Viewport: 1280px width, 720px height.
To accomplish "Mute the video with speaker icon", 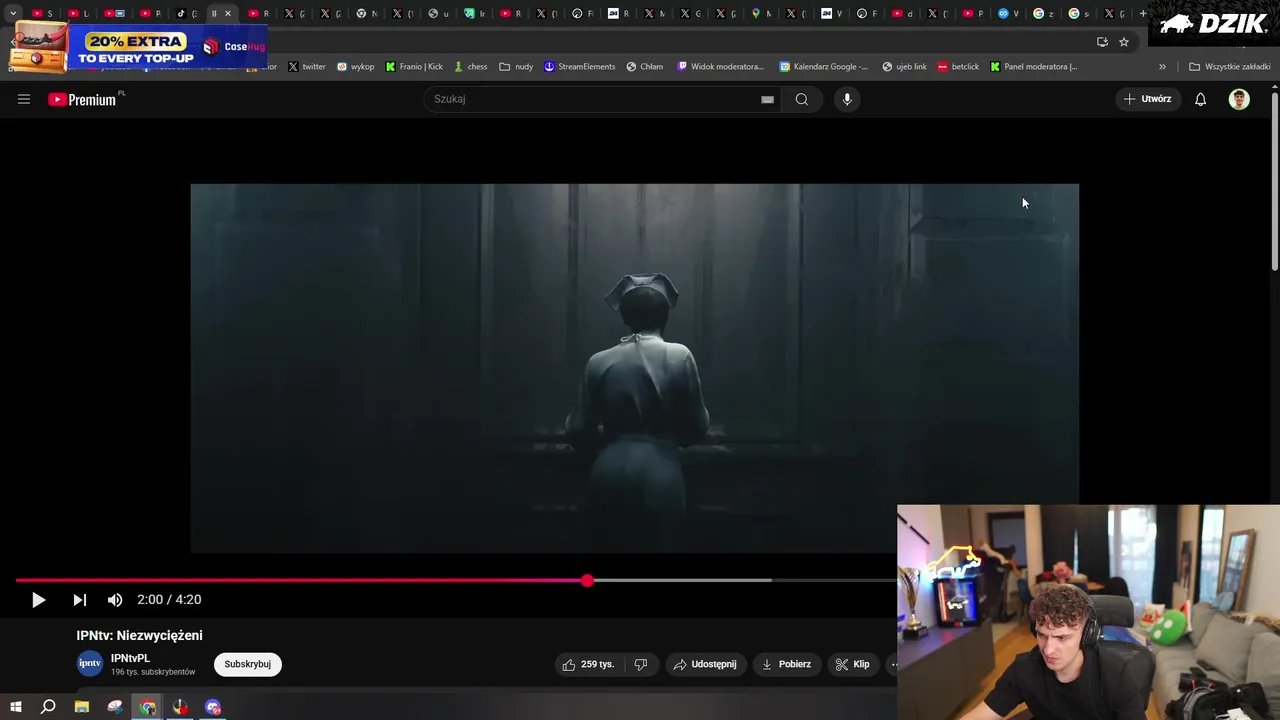I will 115,600.
